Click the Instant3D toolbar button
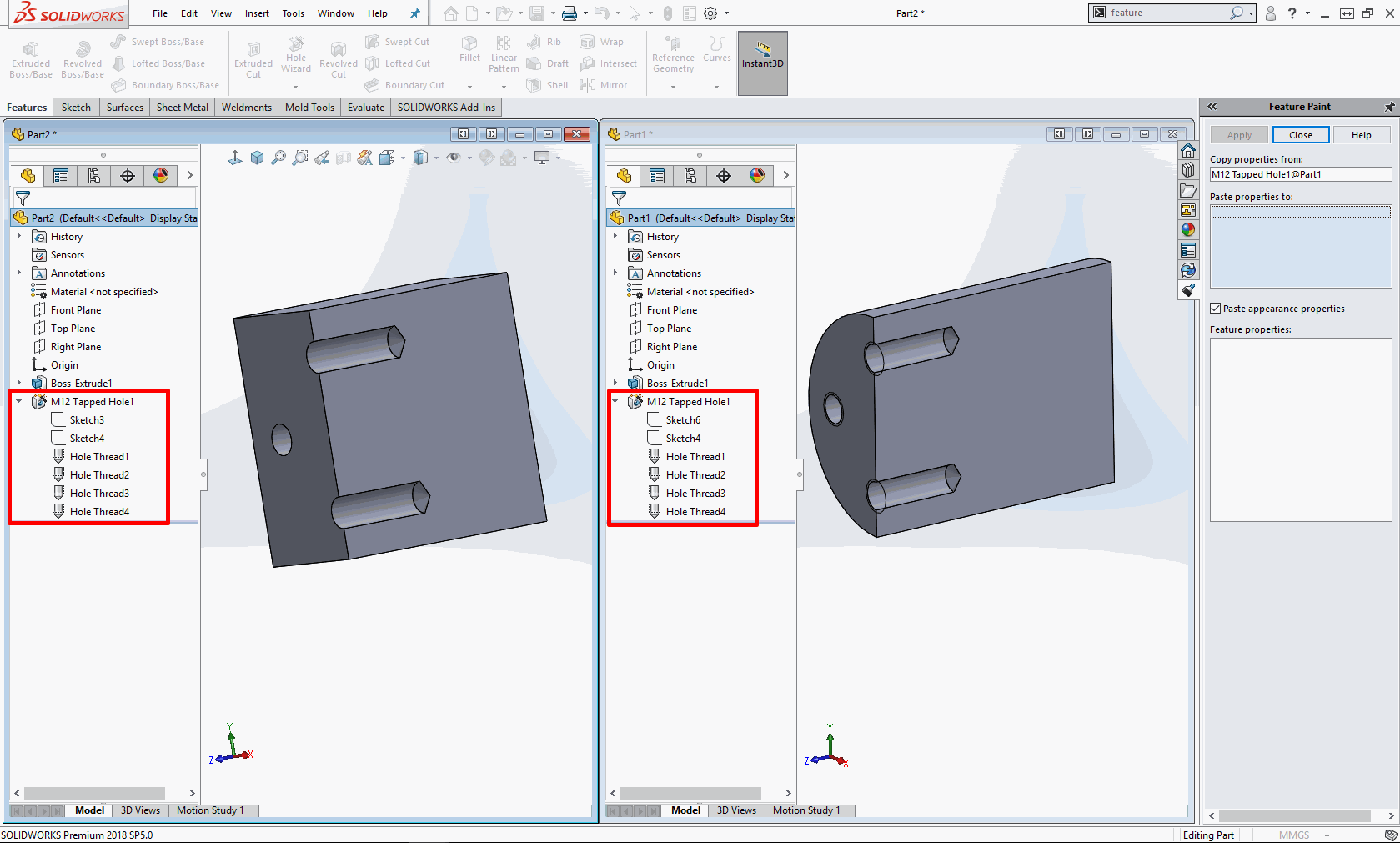 (762, 55)
